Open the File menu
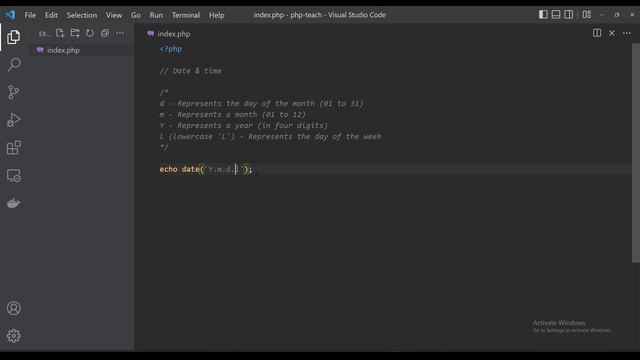This screenshot has height=360, width=640. point(30,15)
